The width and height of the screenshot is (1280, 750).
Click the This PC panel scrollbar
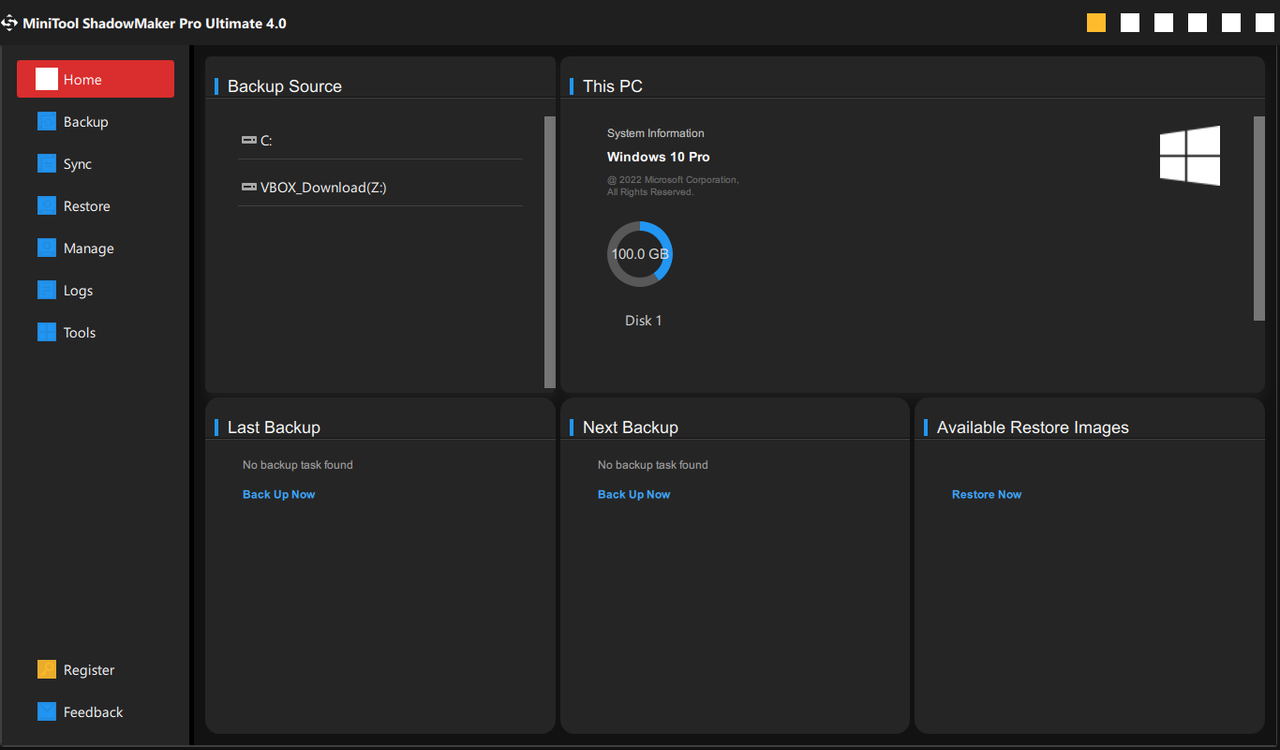pyautogui.click(x=1259, y=218)
